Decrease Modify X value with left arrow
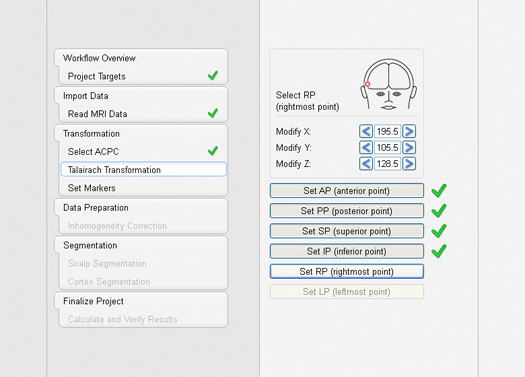525x377 pixels. [x=366, y=131]
